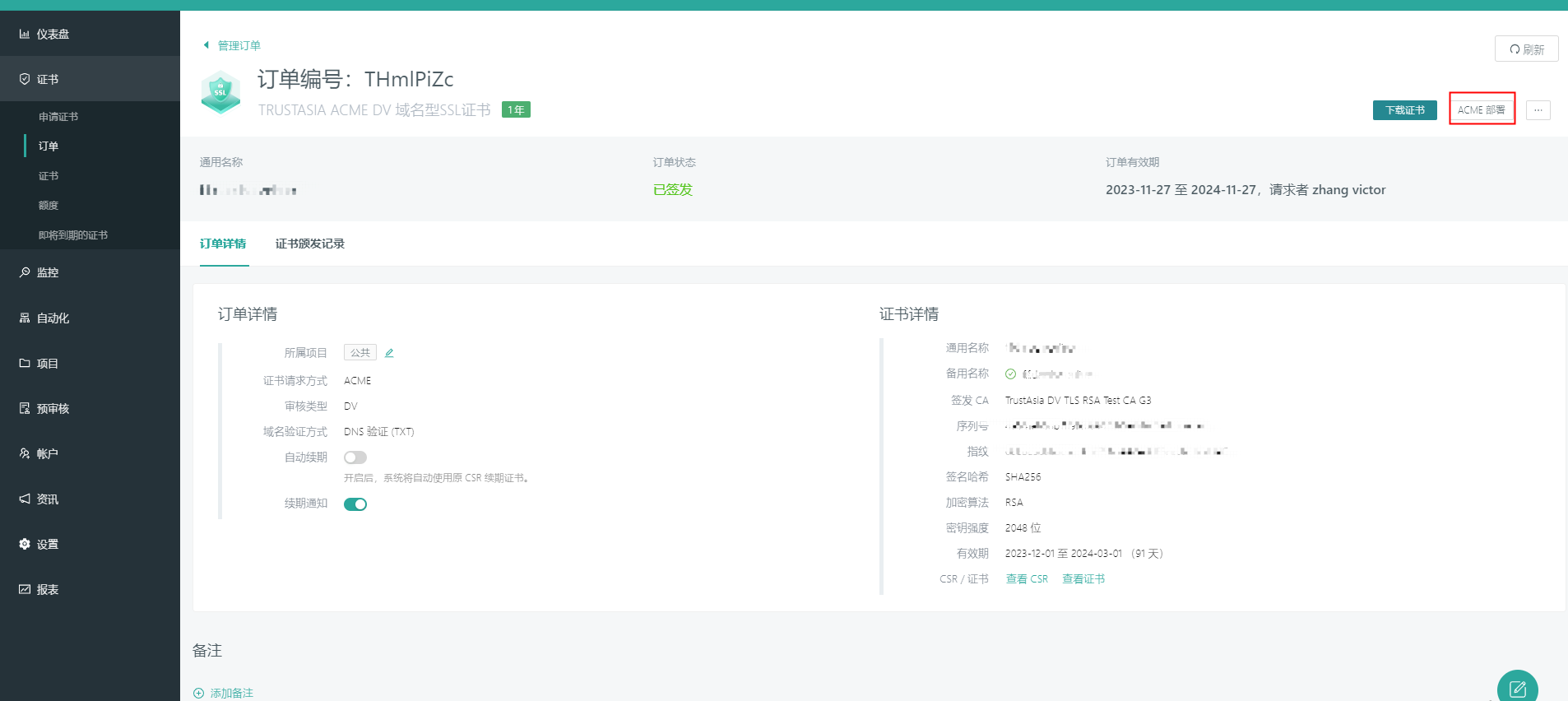
Task: Click the 1年 validity badge
Action: pos(516,110)
